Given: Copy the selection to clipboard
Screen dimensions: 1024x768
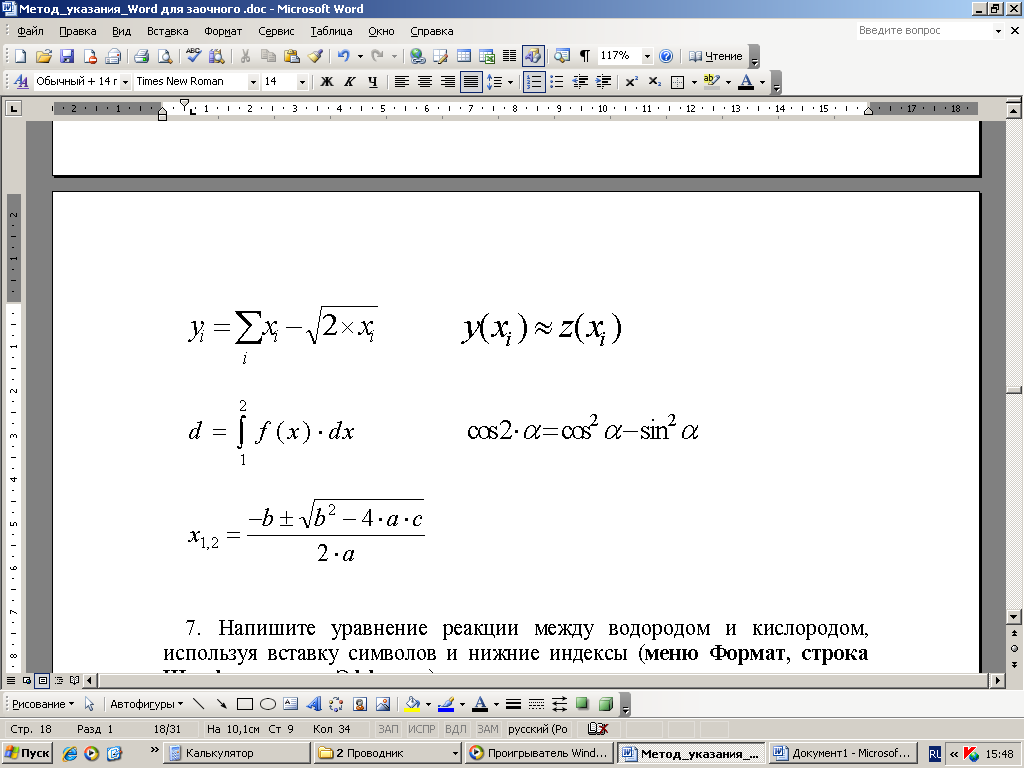Looking at the screenshot, I should [x=268, y=56].
